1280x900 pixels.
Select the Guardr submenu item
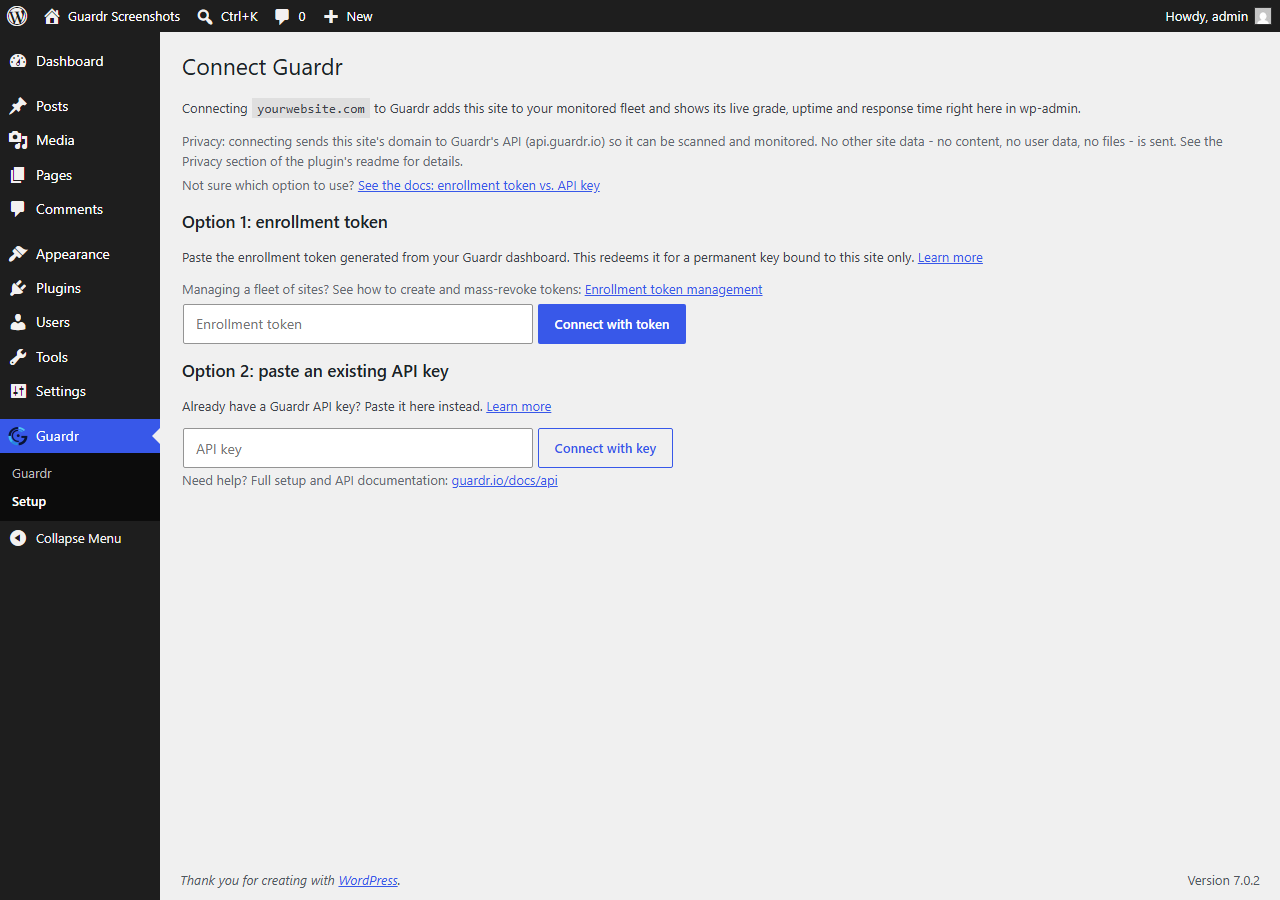pyautogui.click(x=32, y=473)
